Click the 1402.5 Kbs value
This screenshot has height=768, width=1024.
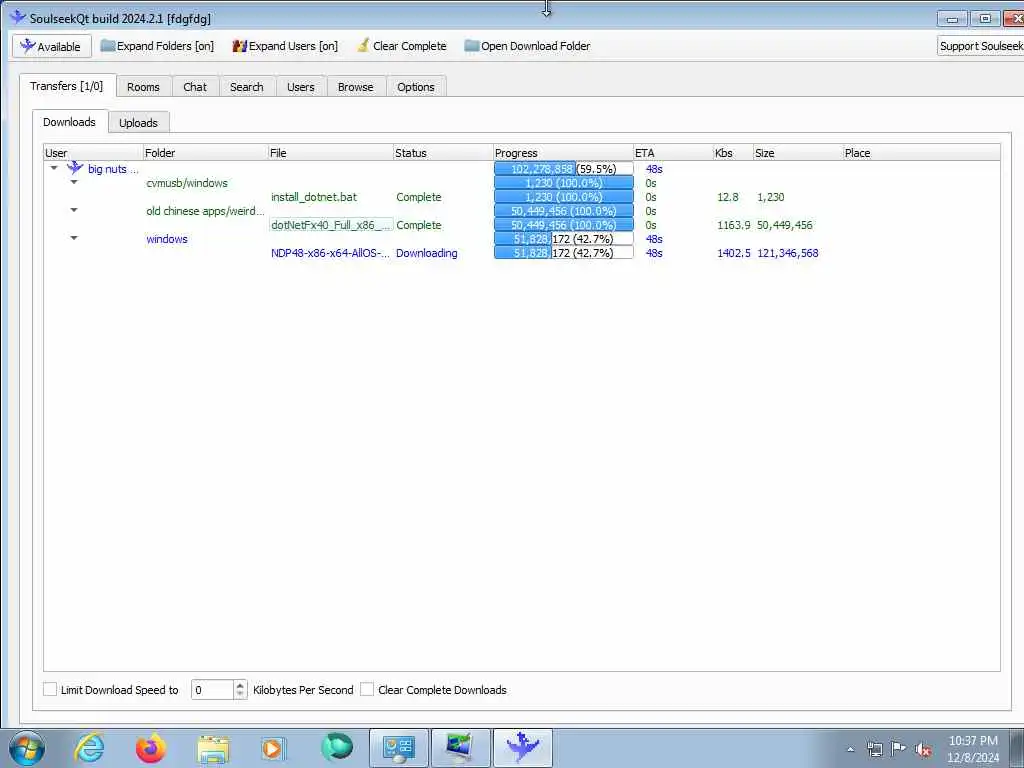[x=733, y=253]
